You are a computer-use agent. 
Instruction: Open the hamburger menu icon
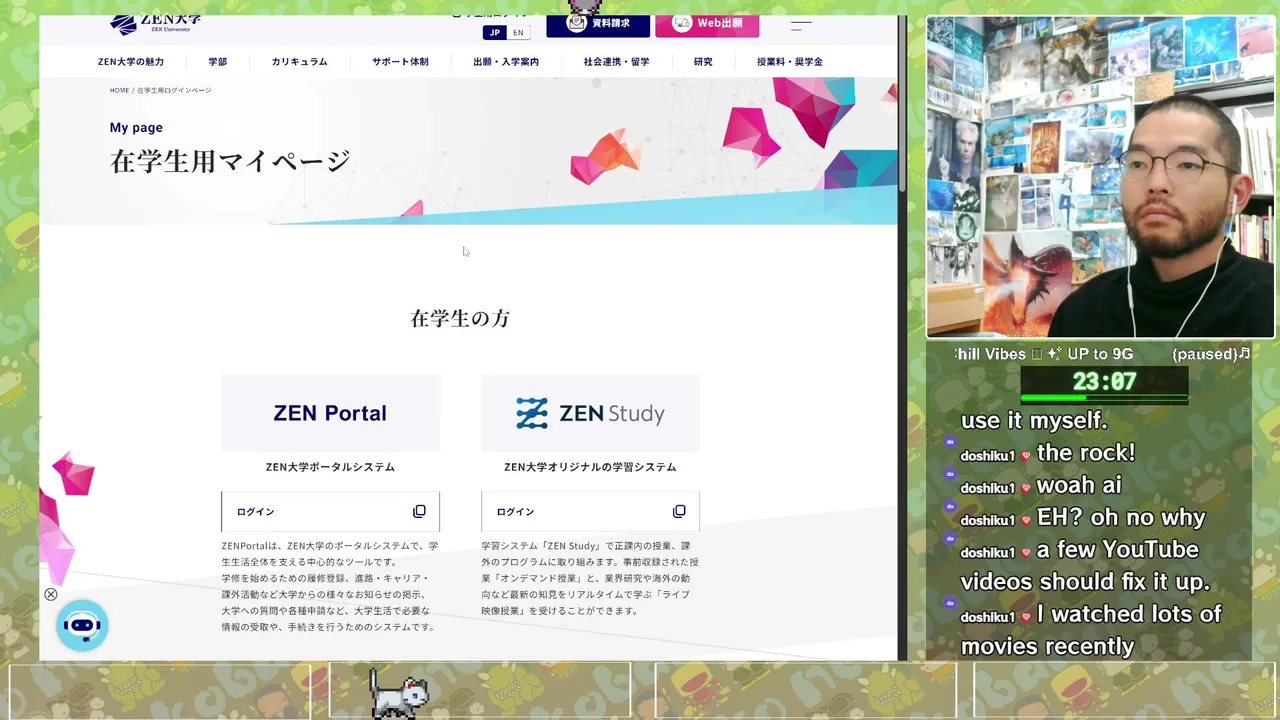(801, 25)
